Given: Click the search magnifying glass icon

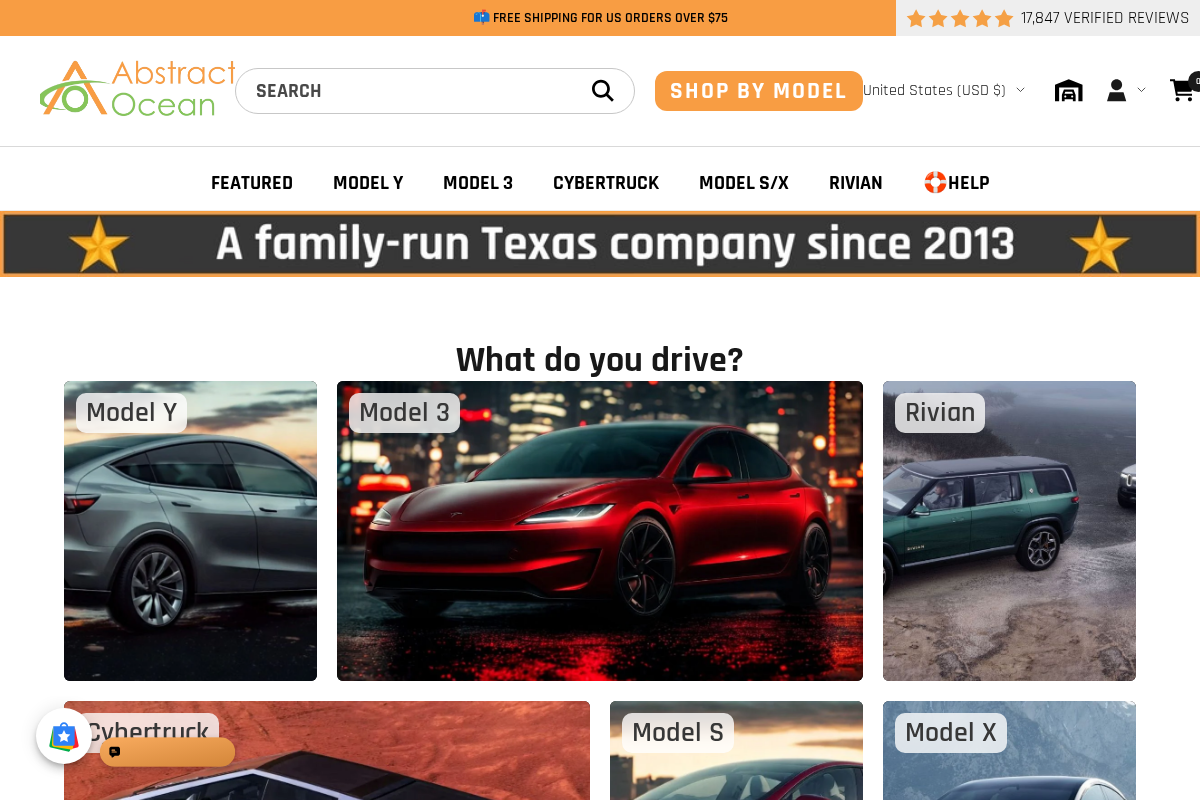Looking at the screenshot, I should click(602, 91).
